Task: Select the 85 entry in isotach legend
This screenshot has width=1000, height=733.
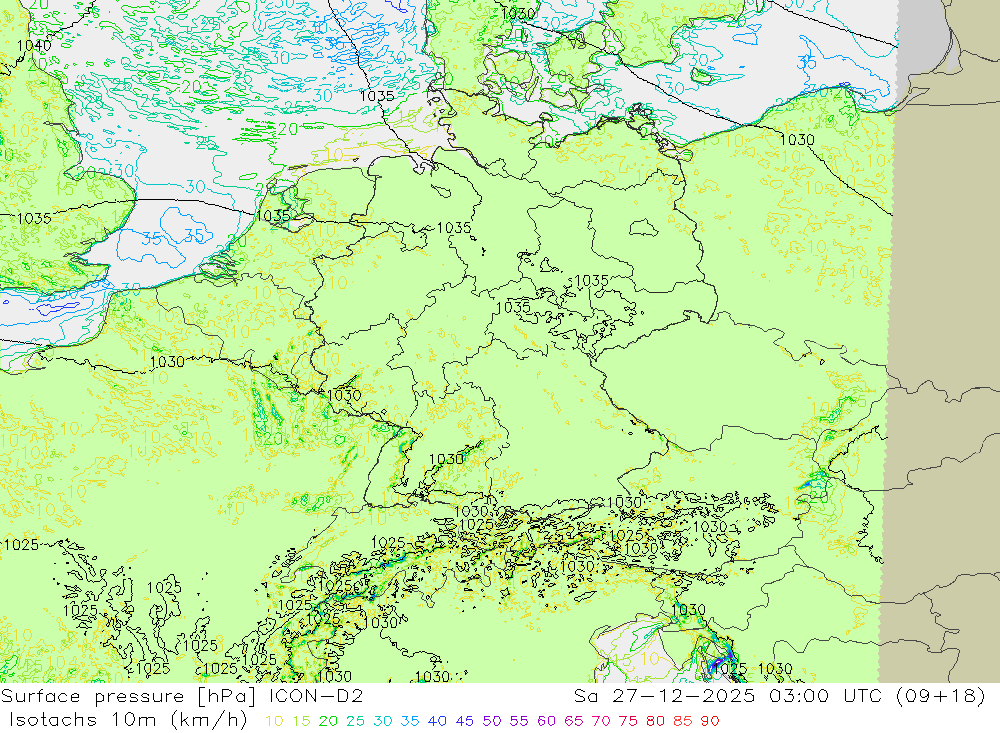Action: coord(682,722)
